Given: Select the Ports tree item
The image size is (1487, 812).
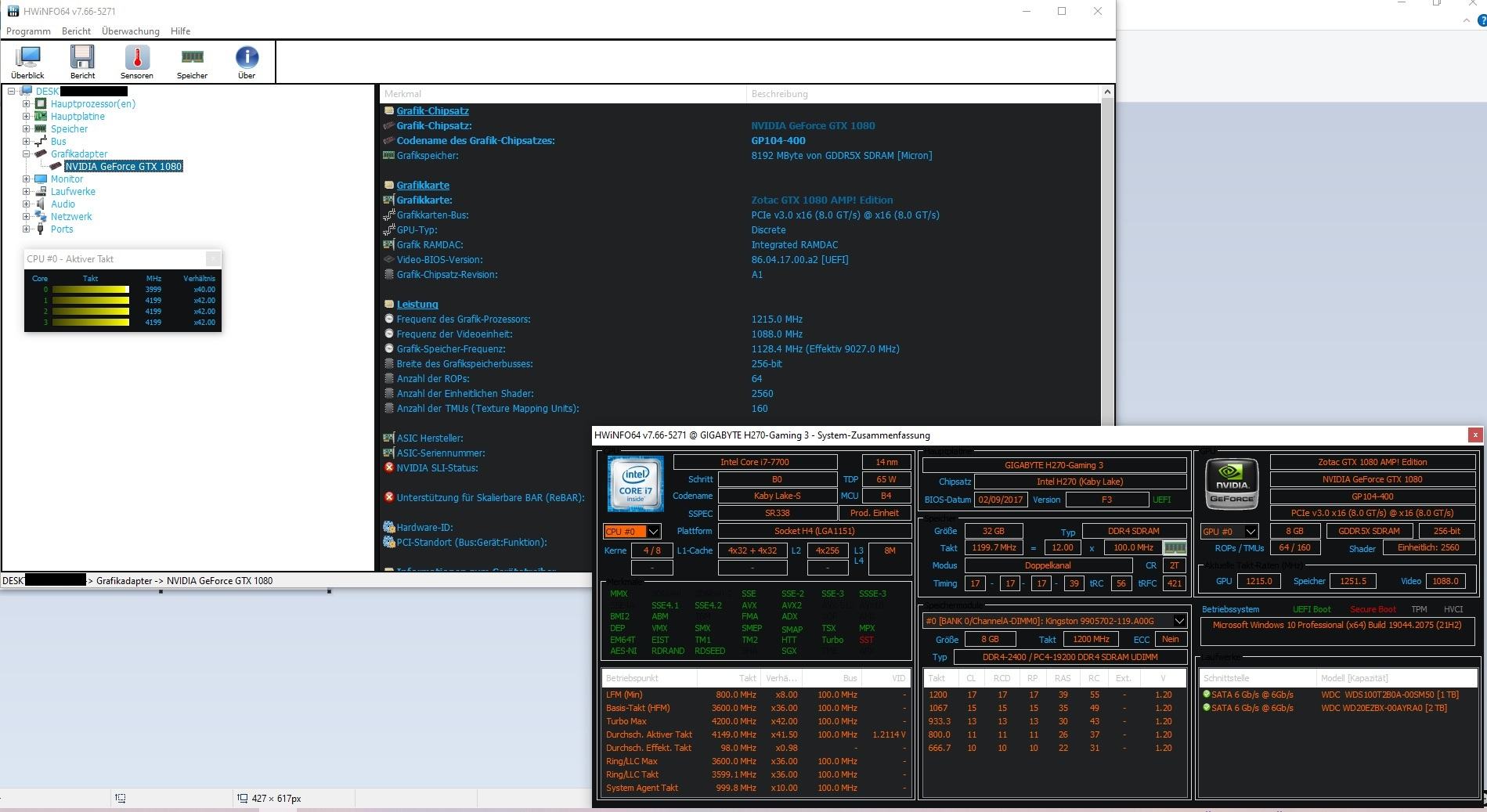Looking at the screenshot, I should point(62,229).
